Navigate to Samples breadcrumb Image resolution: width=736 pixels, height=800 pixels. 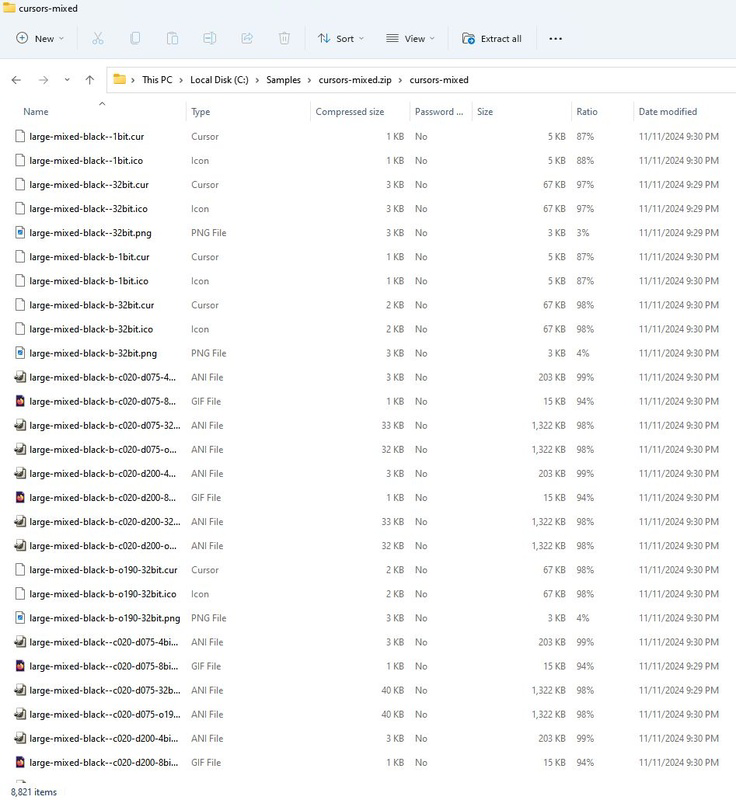tap(284, 80)
